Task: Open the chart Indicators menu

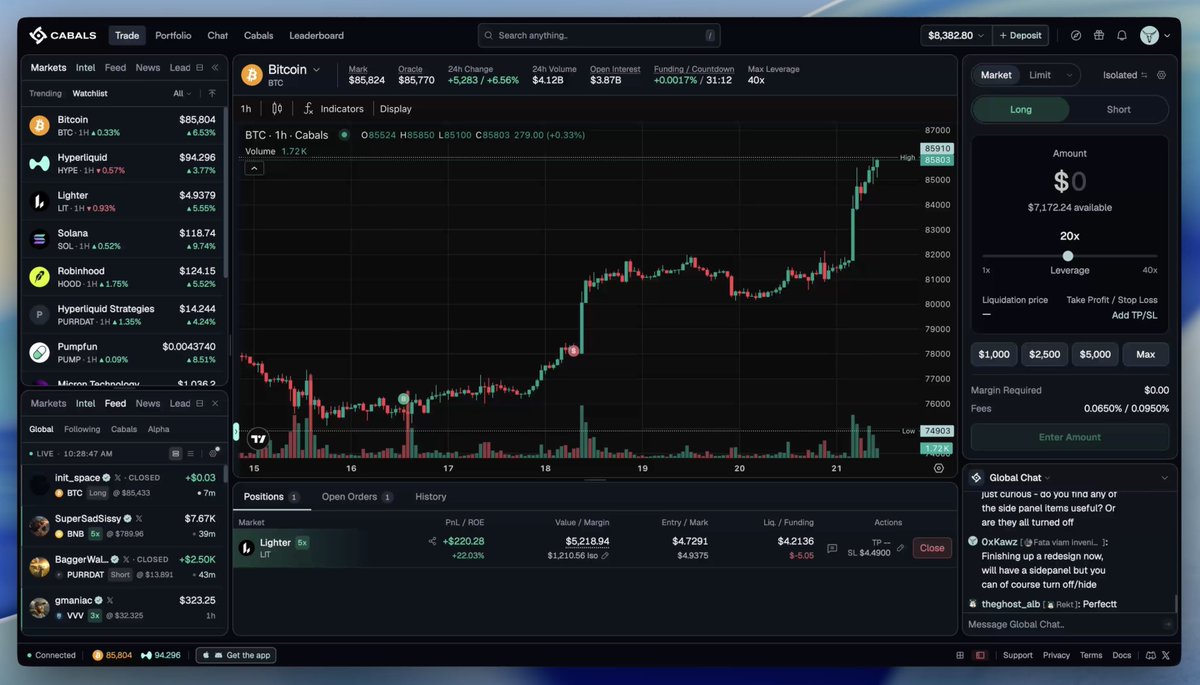Action: tap(334, 108)
